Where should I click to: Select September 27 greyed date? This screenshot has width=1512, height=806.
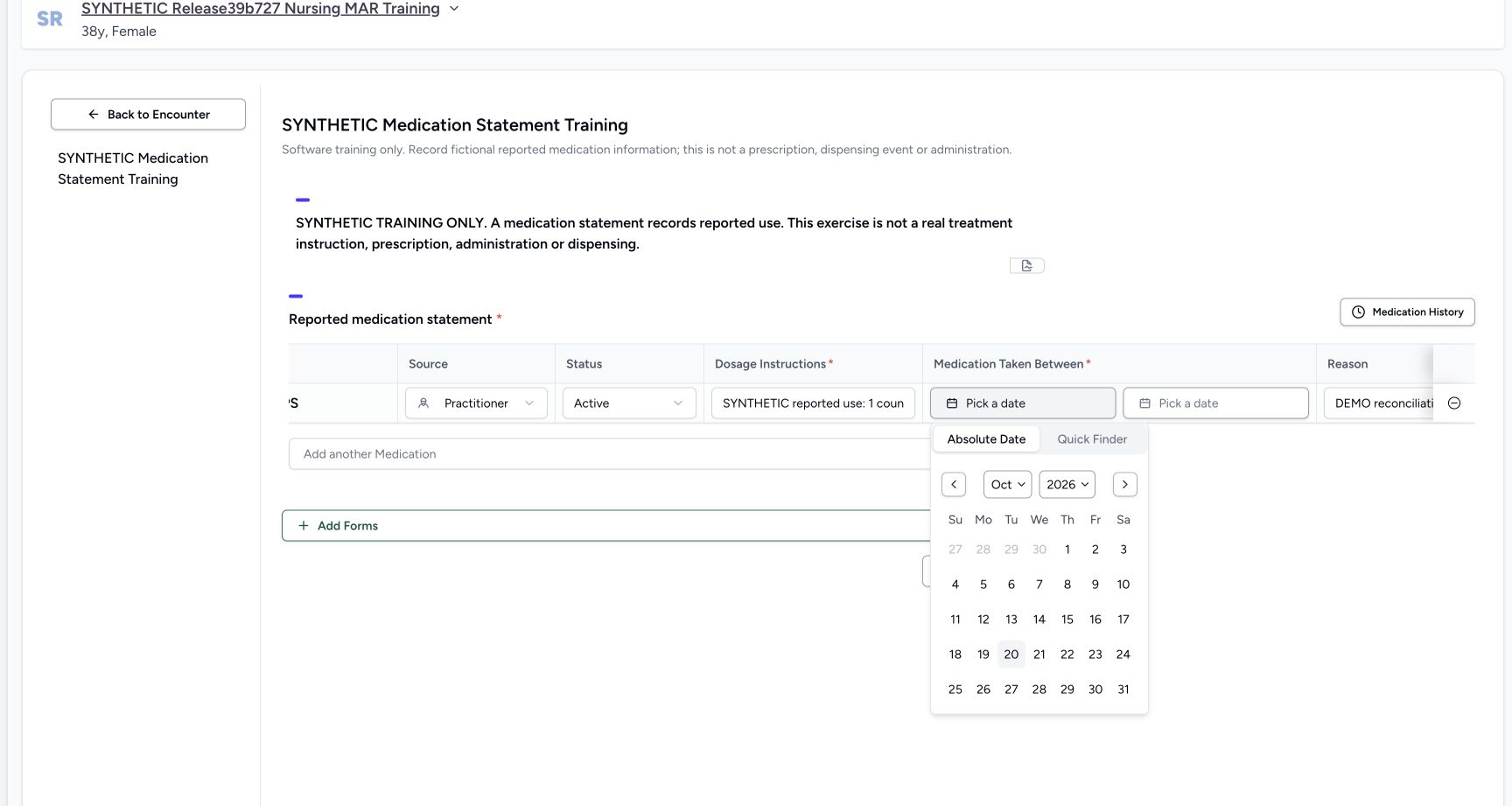click(955, 550)
